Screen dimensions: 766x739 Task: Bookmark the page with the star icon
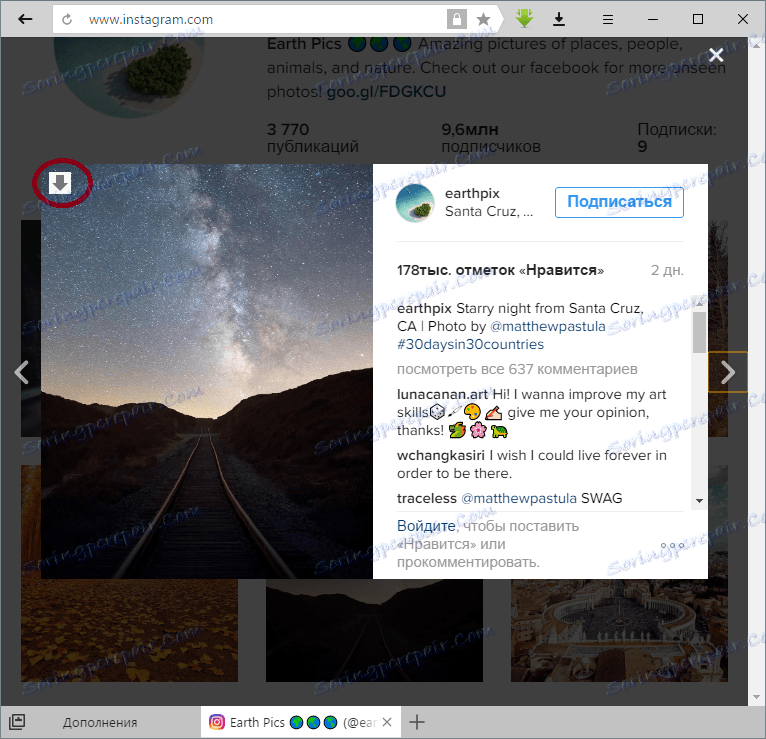tap(483, 20)
